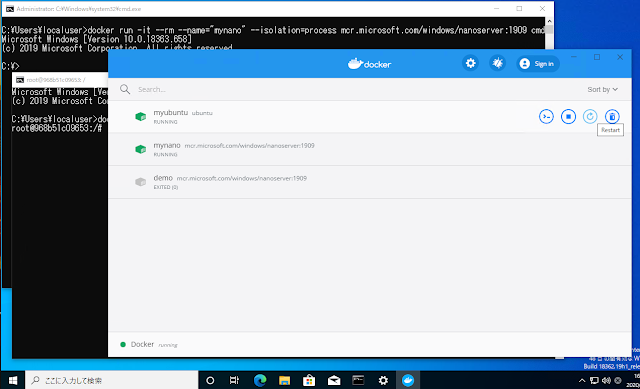
Task: Restart the myubuntu container
Action: pyautogui.click(x=590, y=117)
